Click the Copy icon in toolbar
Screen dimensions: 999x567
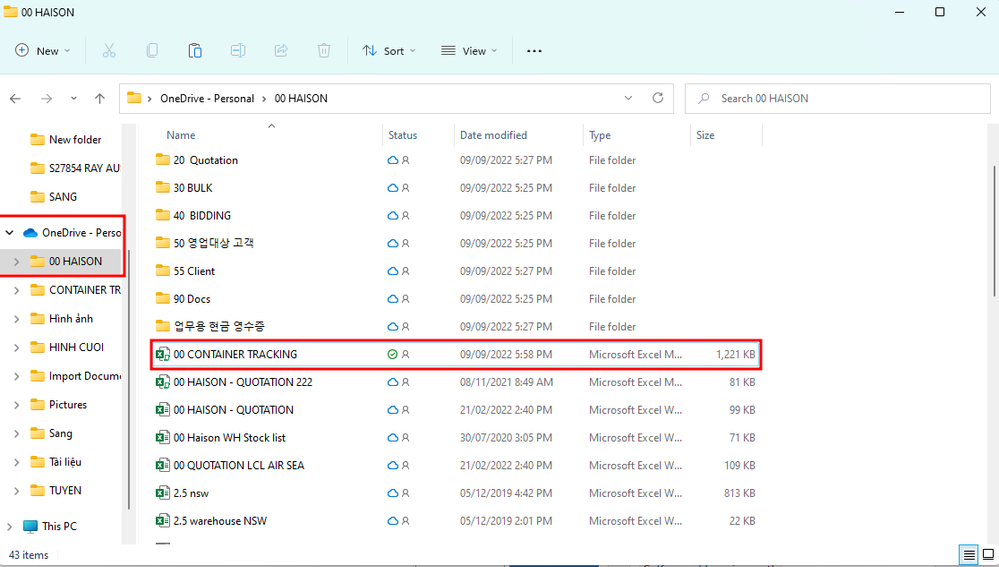tap(152, 50)
